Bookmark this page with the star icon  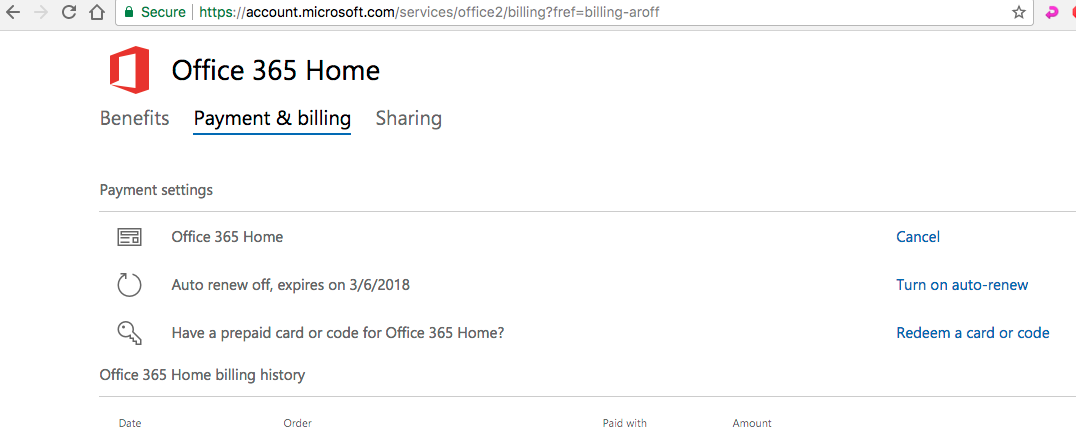pos(1019,13)
